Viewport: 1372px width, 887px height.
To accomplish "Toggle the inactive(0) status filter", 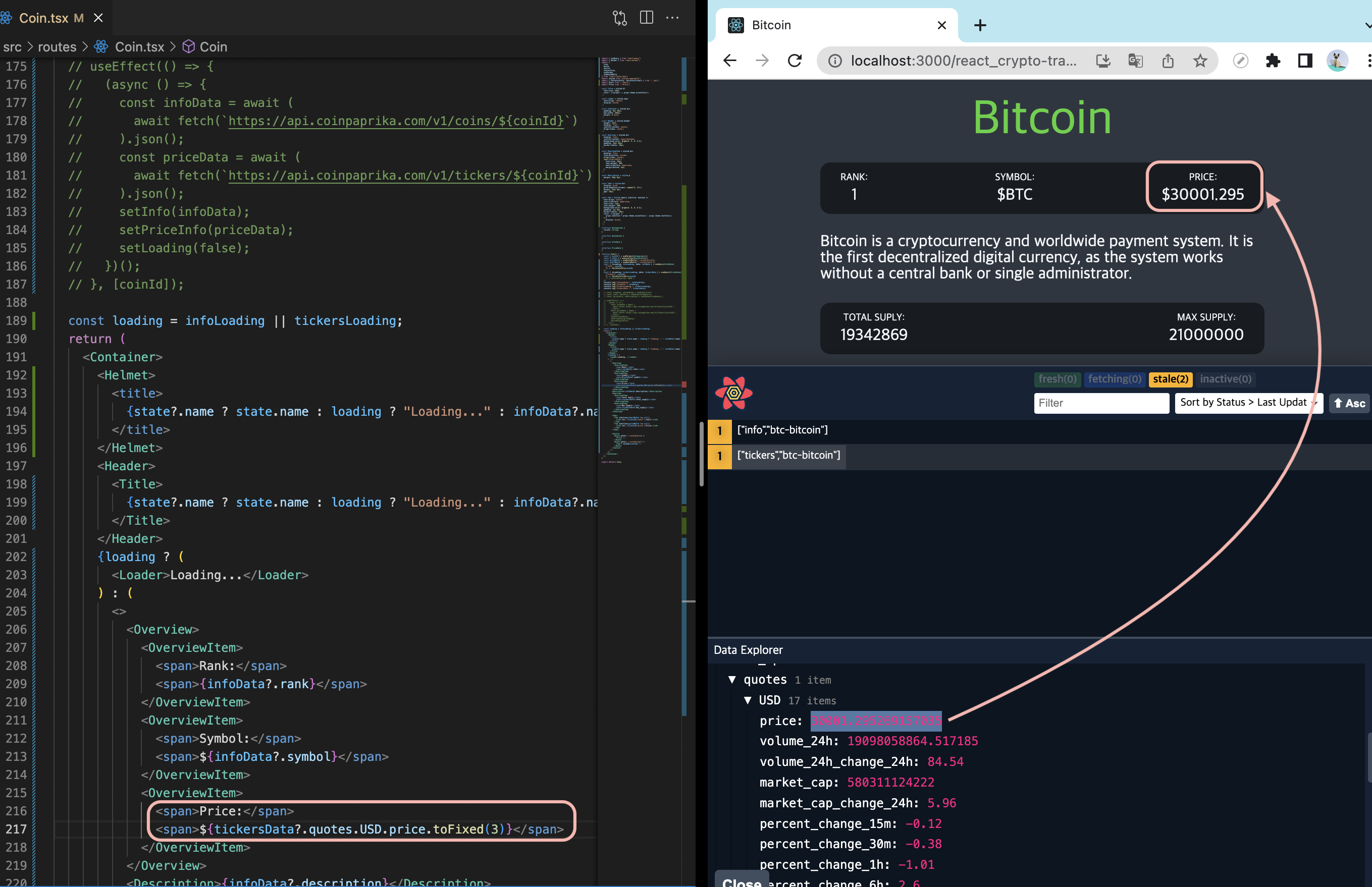I will coord(1225,379).
